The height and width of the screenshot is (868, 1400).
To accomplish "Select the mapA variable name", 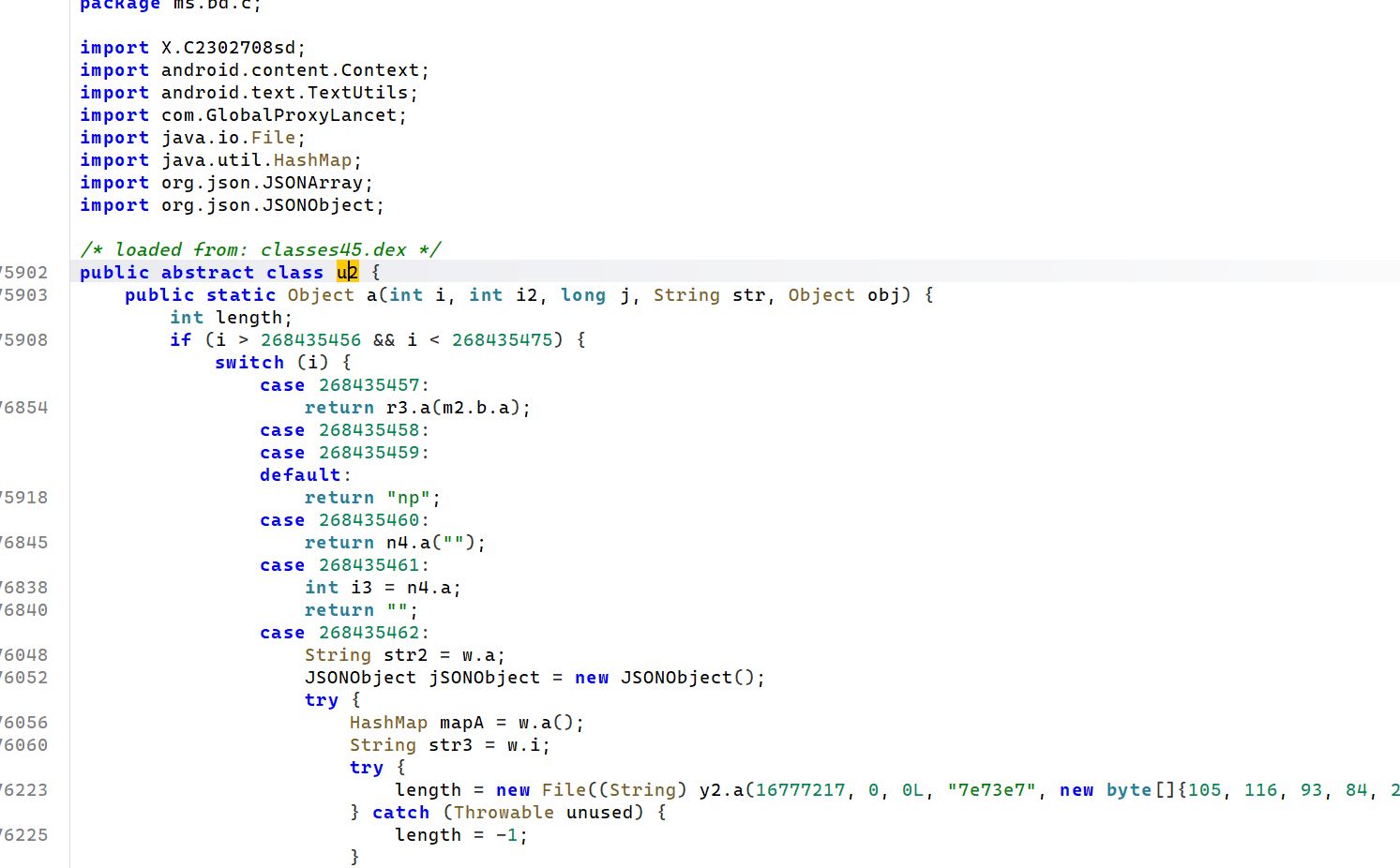I will tap(461, 723).
